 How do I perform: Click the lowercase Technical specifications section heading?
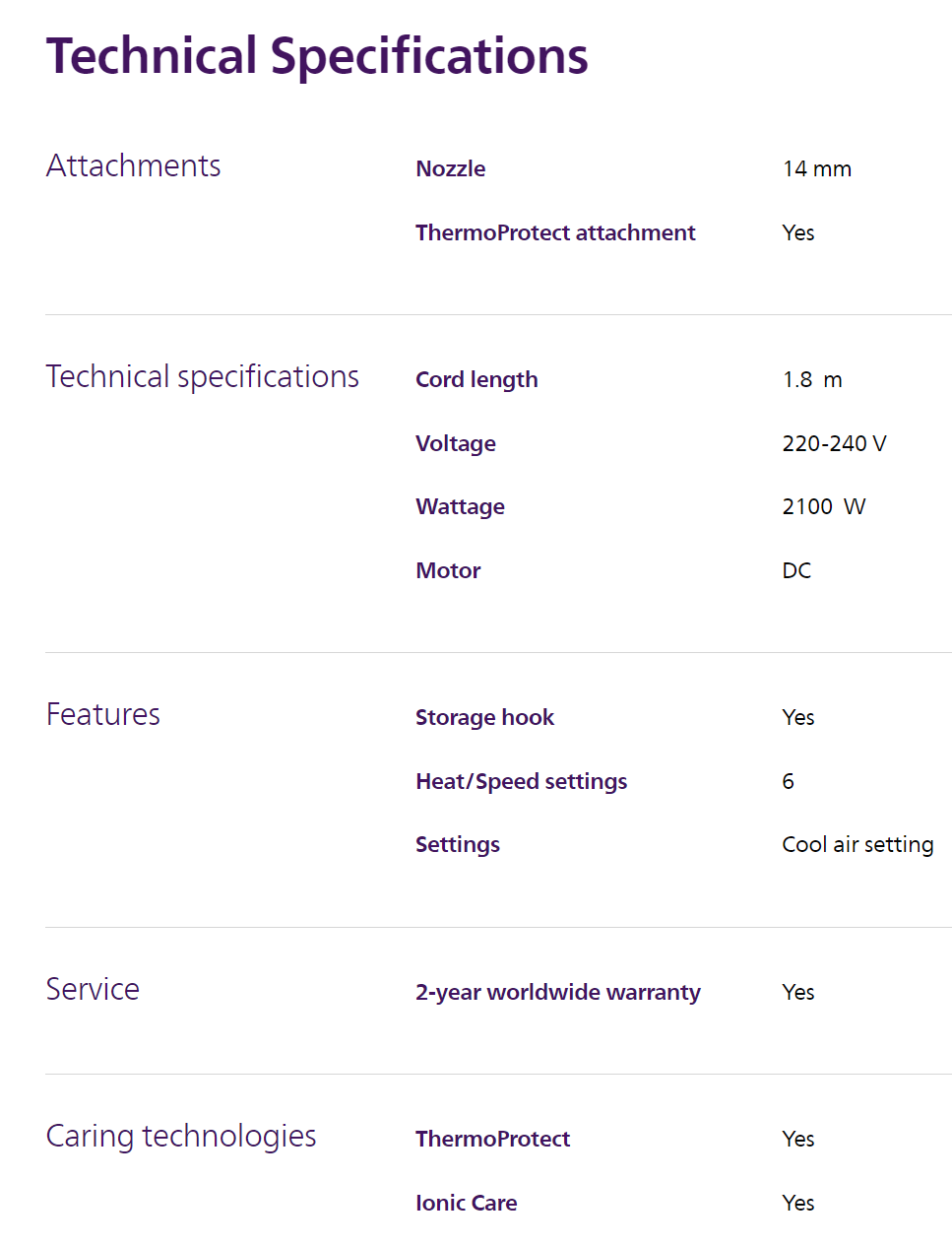coord(202,376)
